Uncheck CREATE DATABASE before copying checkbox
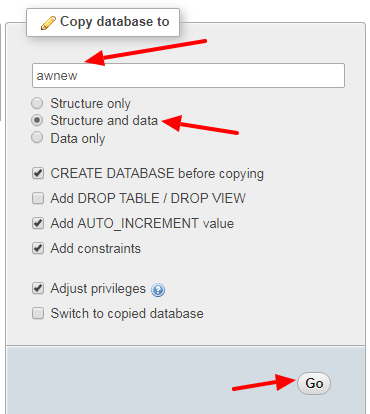 click(38, 173)
